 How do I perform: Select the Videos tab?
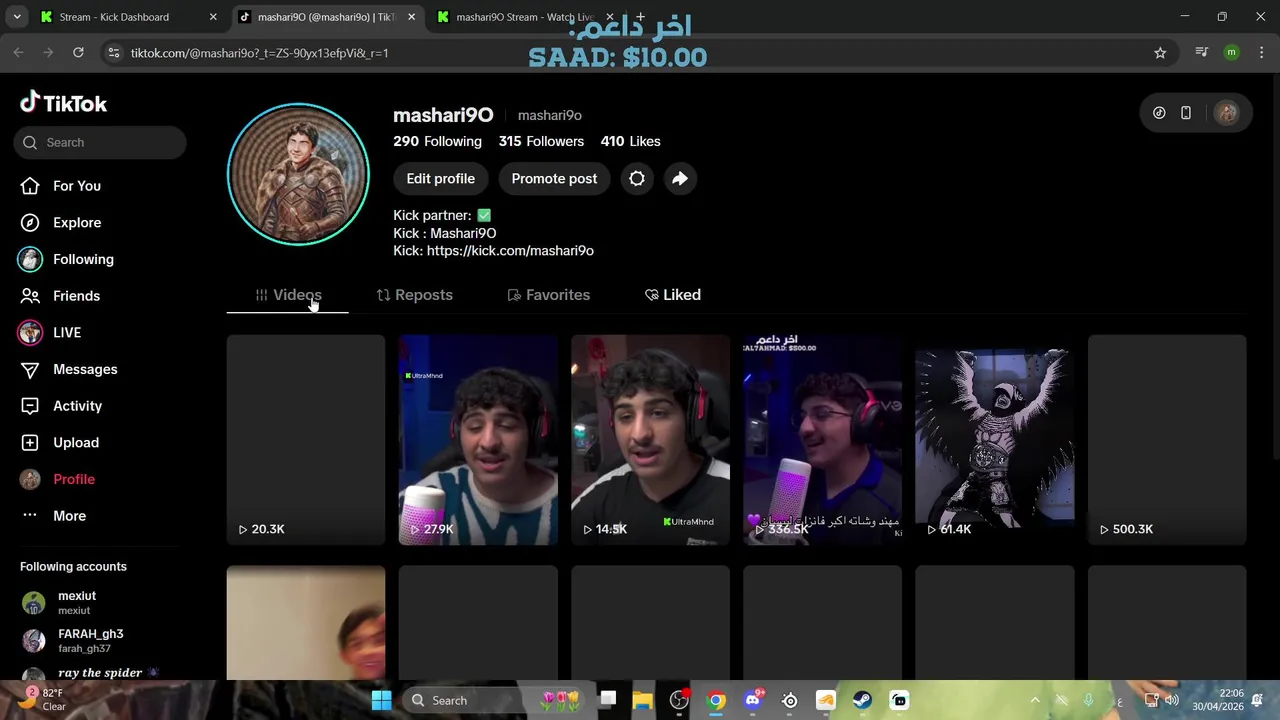click(287, 295)
